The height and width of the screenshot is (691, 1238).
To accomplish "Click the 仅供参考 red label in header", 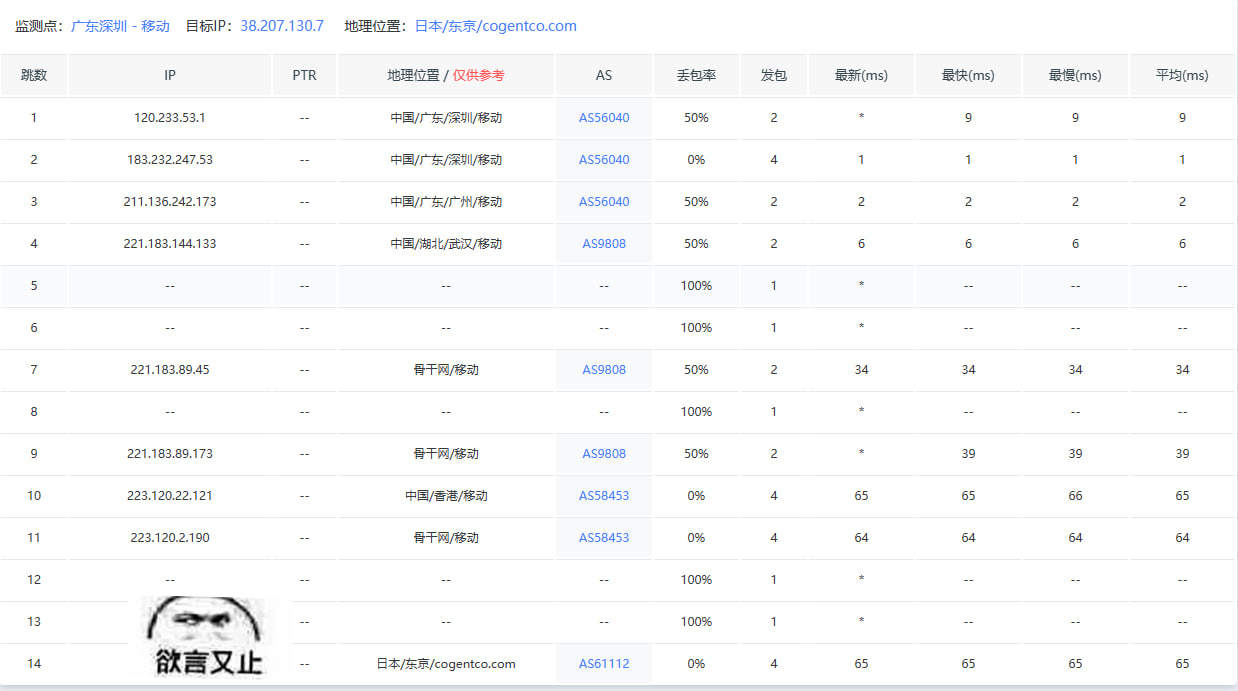I will (x=479, y=75).
